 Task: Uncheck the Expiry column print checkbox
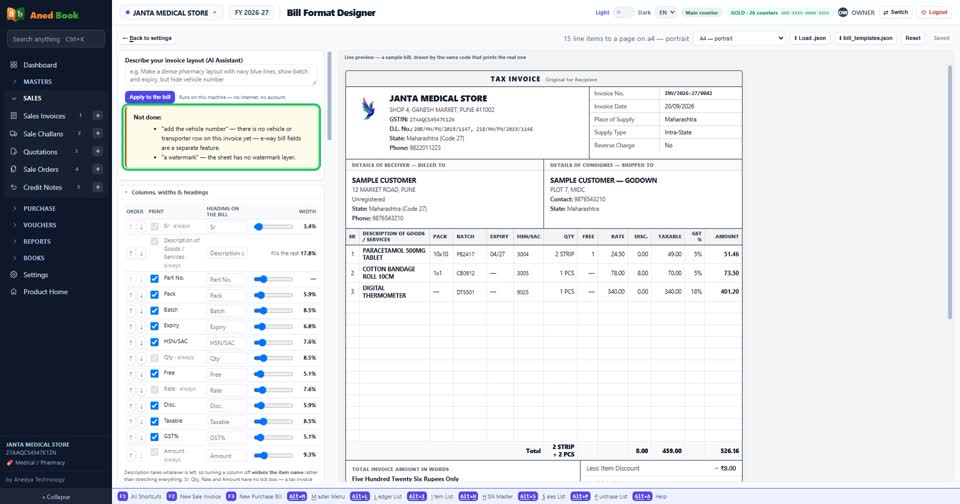click(154, 326)
